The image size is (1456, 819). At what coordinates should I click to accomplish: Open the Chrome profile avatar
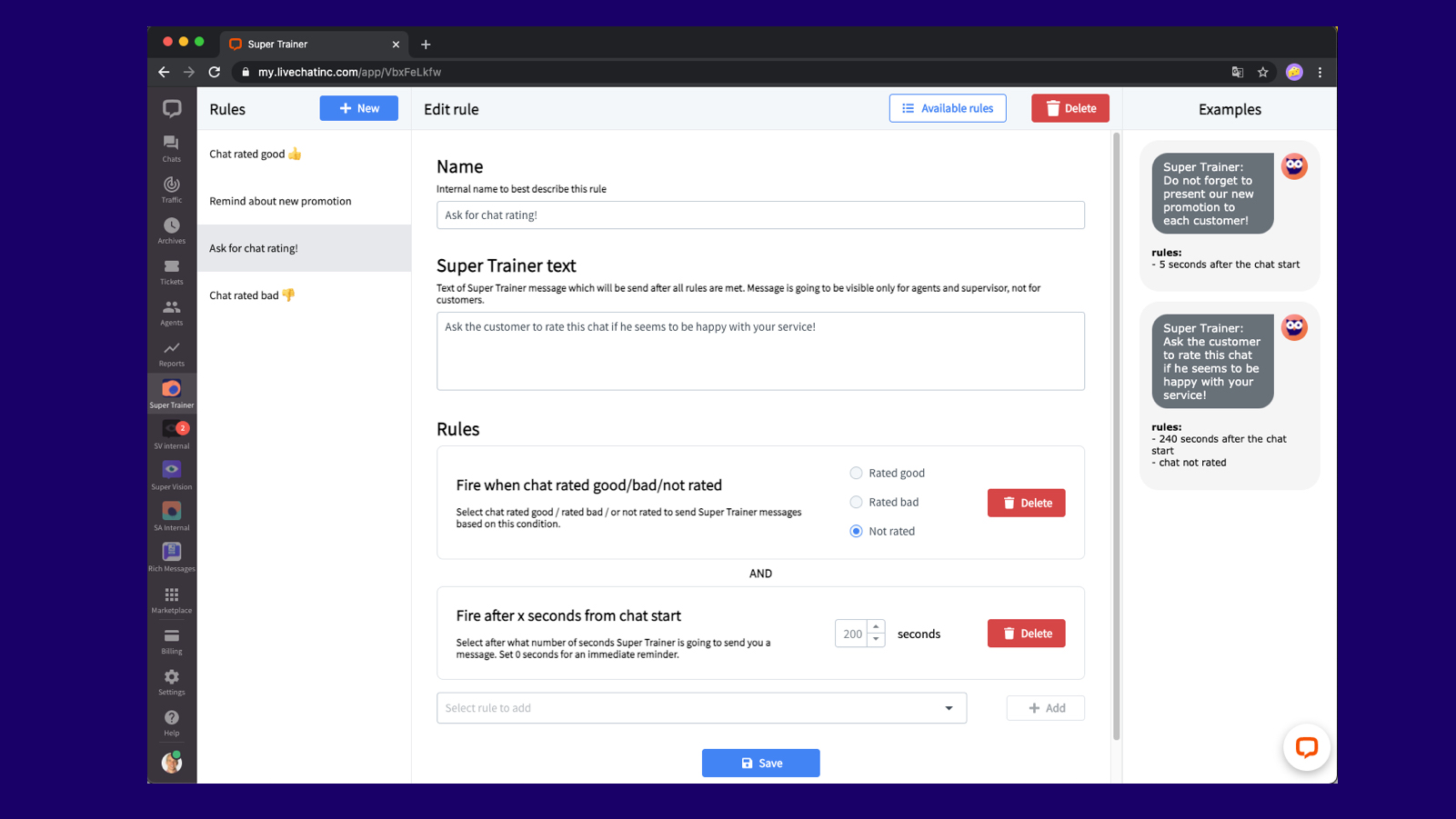click(1294, 72)
